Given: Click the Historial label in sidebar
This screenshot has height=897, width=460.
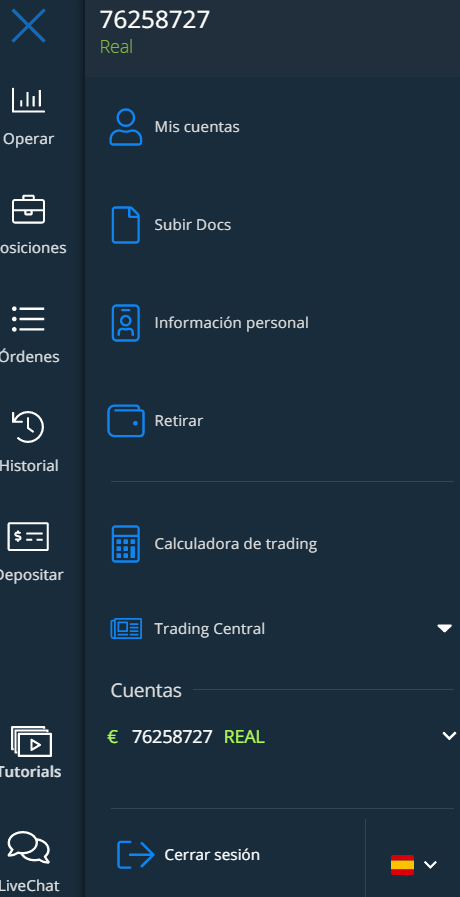Looking at the screenshot, I should coord(29,466).
